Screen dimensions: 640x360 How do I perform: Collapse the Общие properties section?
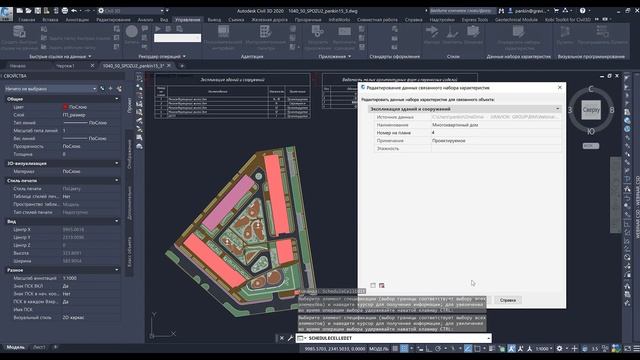117,99
